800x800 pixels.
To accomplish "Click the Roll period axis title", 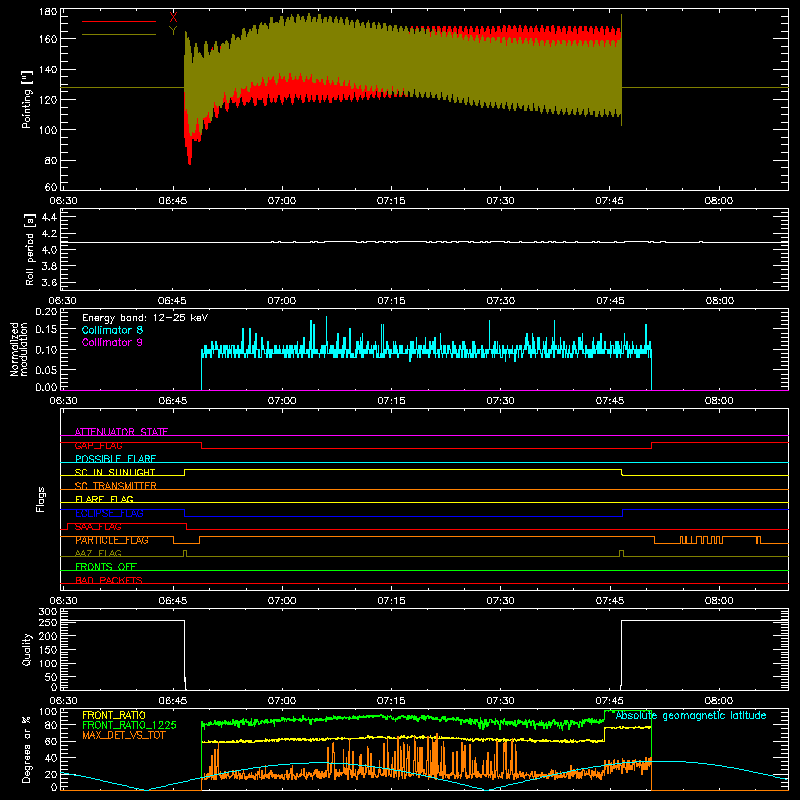I will tap(29, 249).
